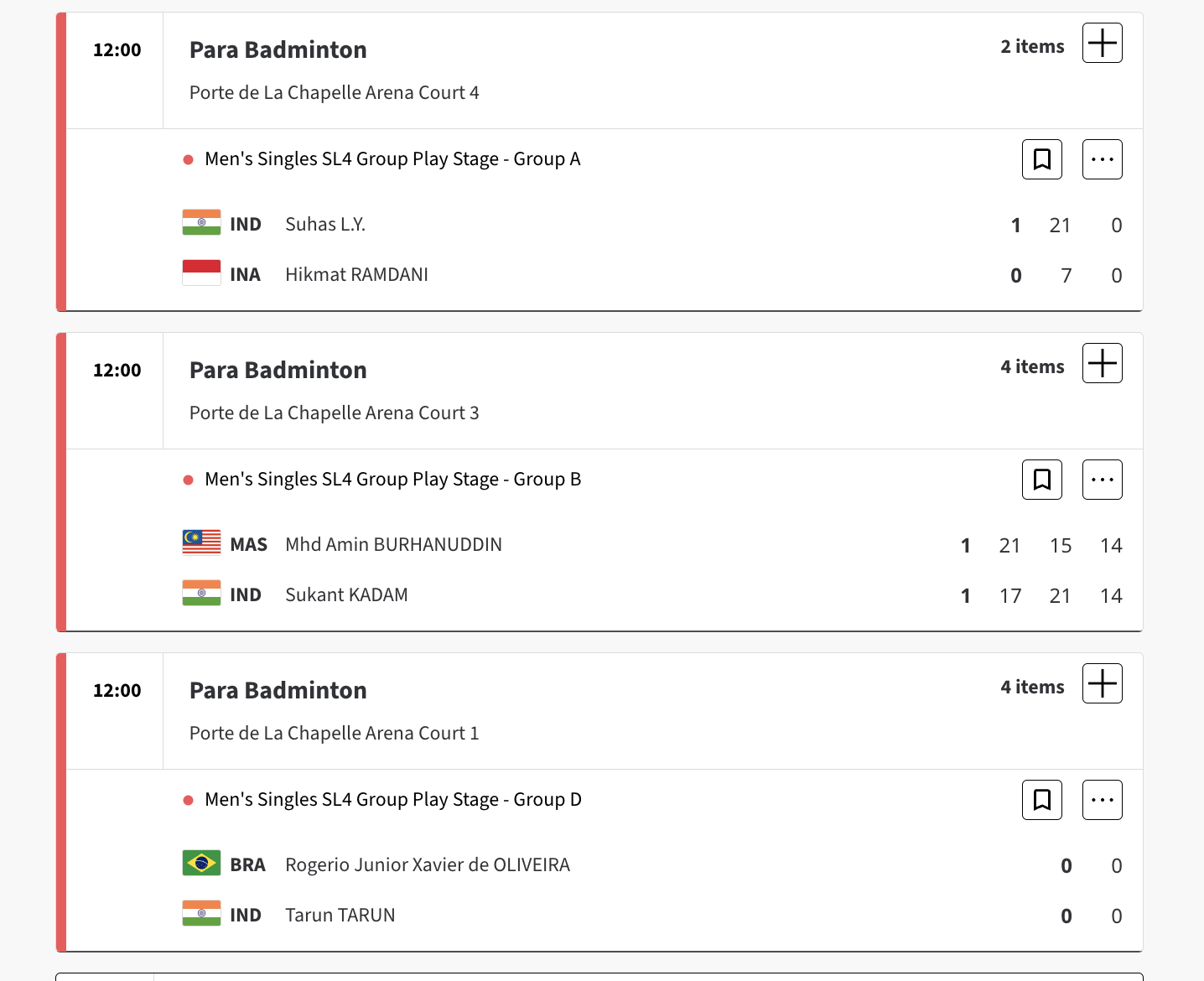Bookmark the Group A SL4 match

(x=1041, y=159)
